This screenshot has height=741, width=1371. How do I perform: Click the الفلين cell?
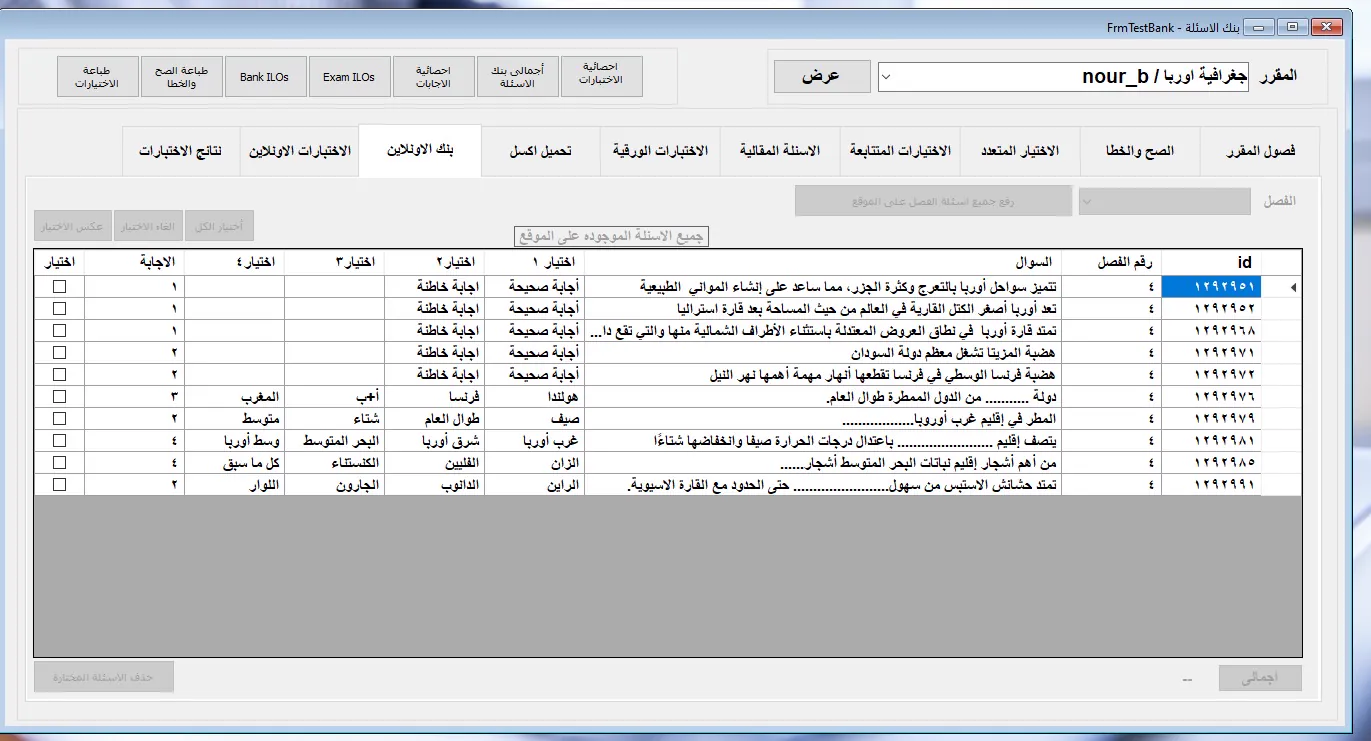pyautogui.click(x=435, y=462)
